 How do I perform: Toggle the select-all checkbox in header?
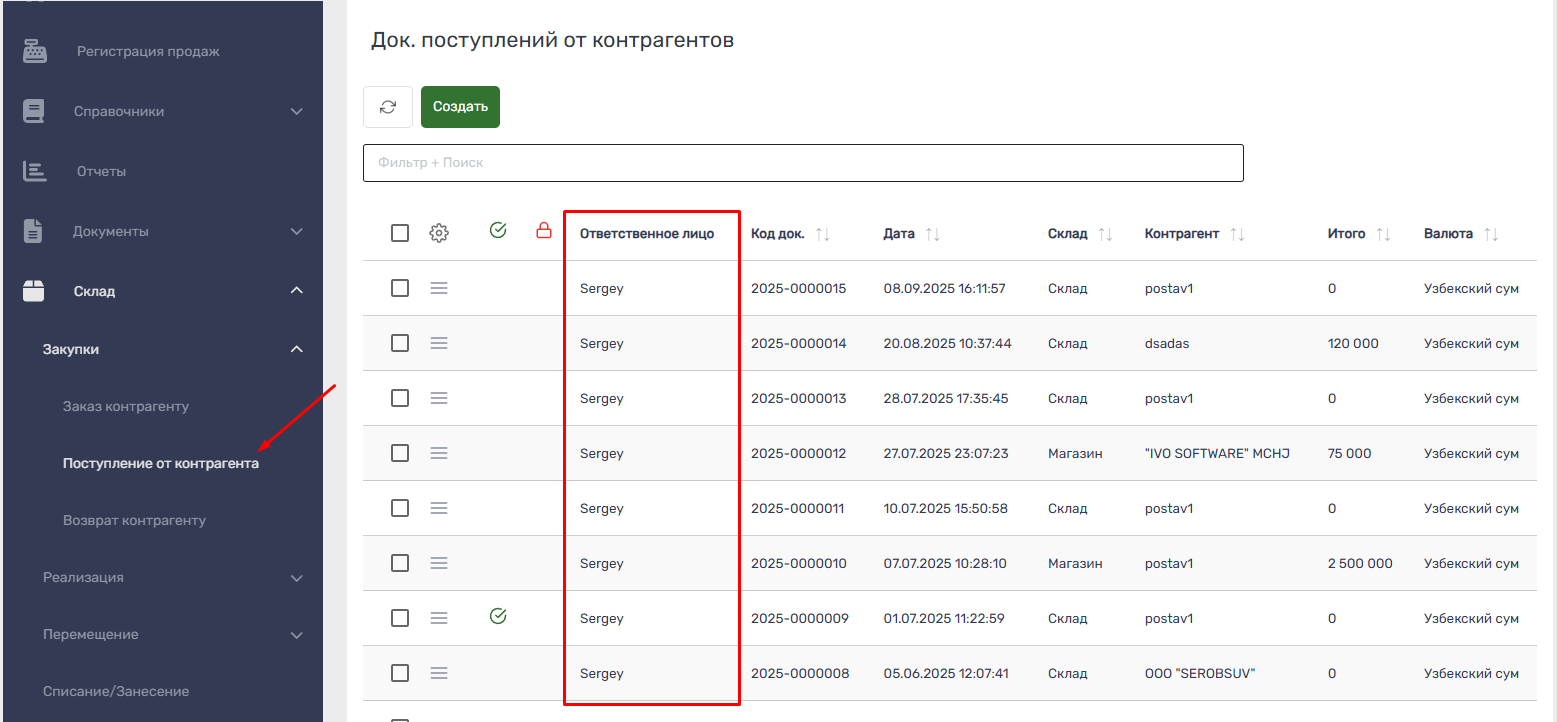point(400,233)
